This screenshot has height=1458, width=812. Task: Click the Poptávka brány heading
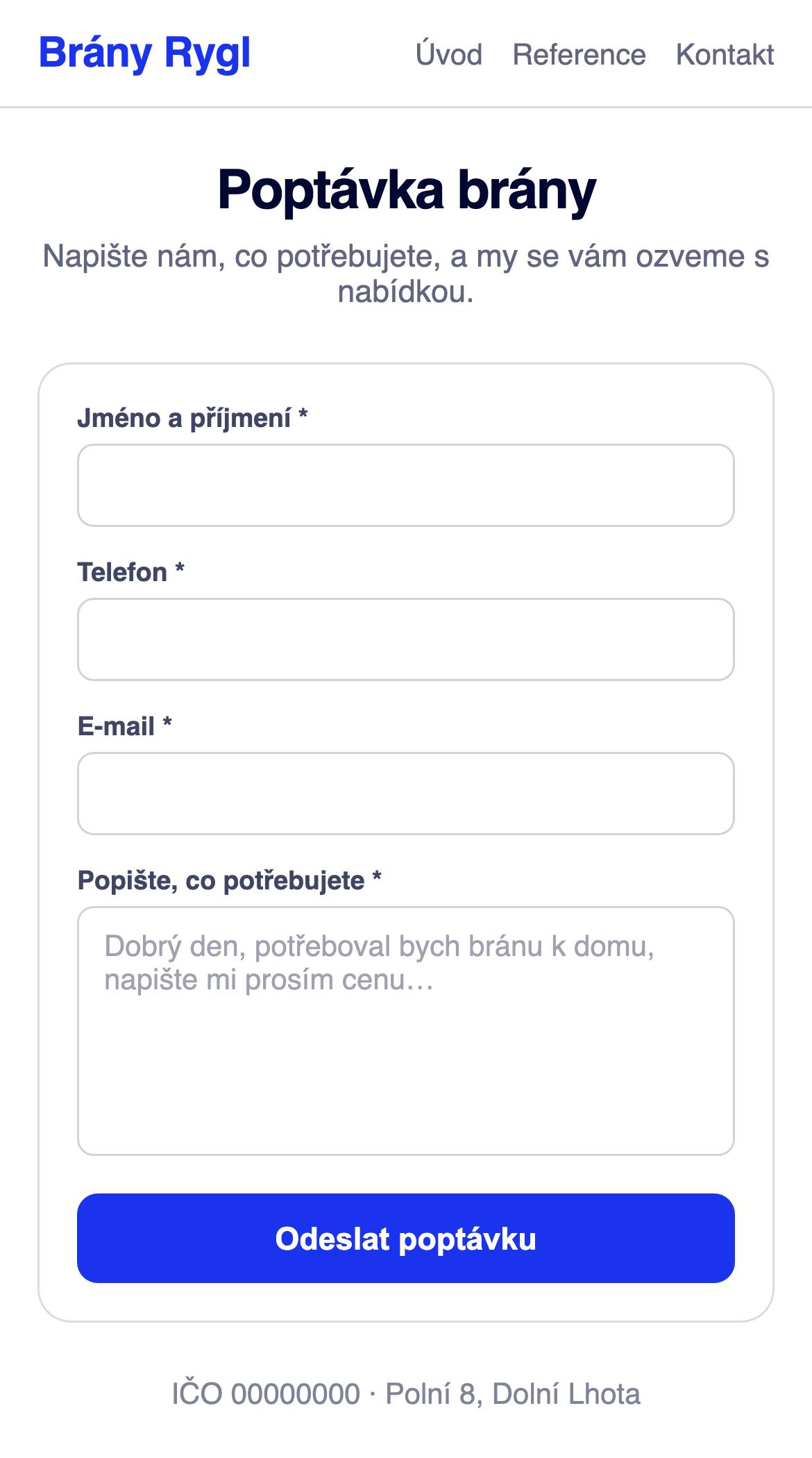click(407, 190)
